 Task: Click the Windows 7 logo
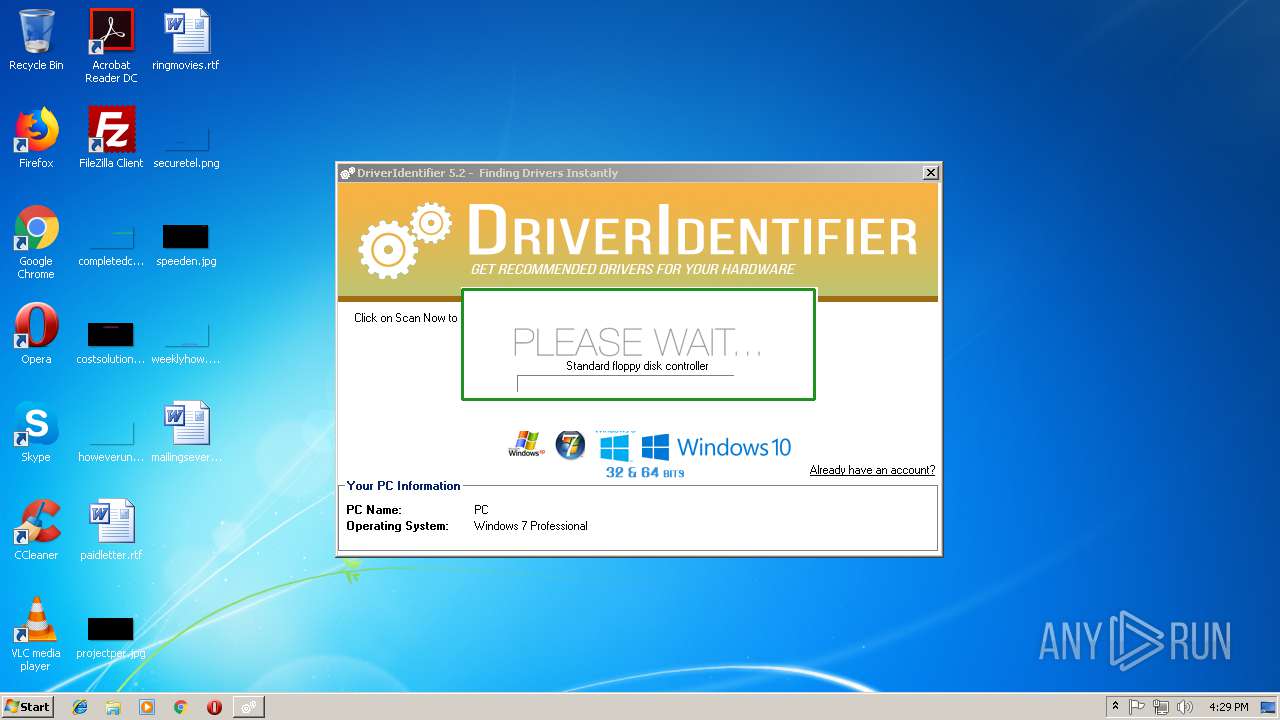570,445
